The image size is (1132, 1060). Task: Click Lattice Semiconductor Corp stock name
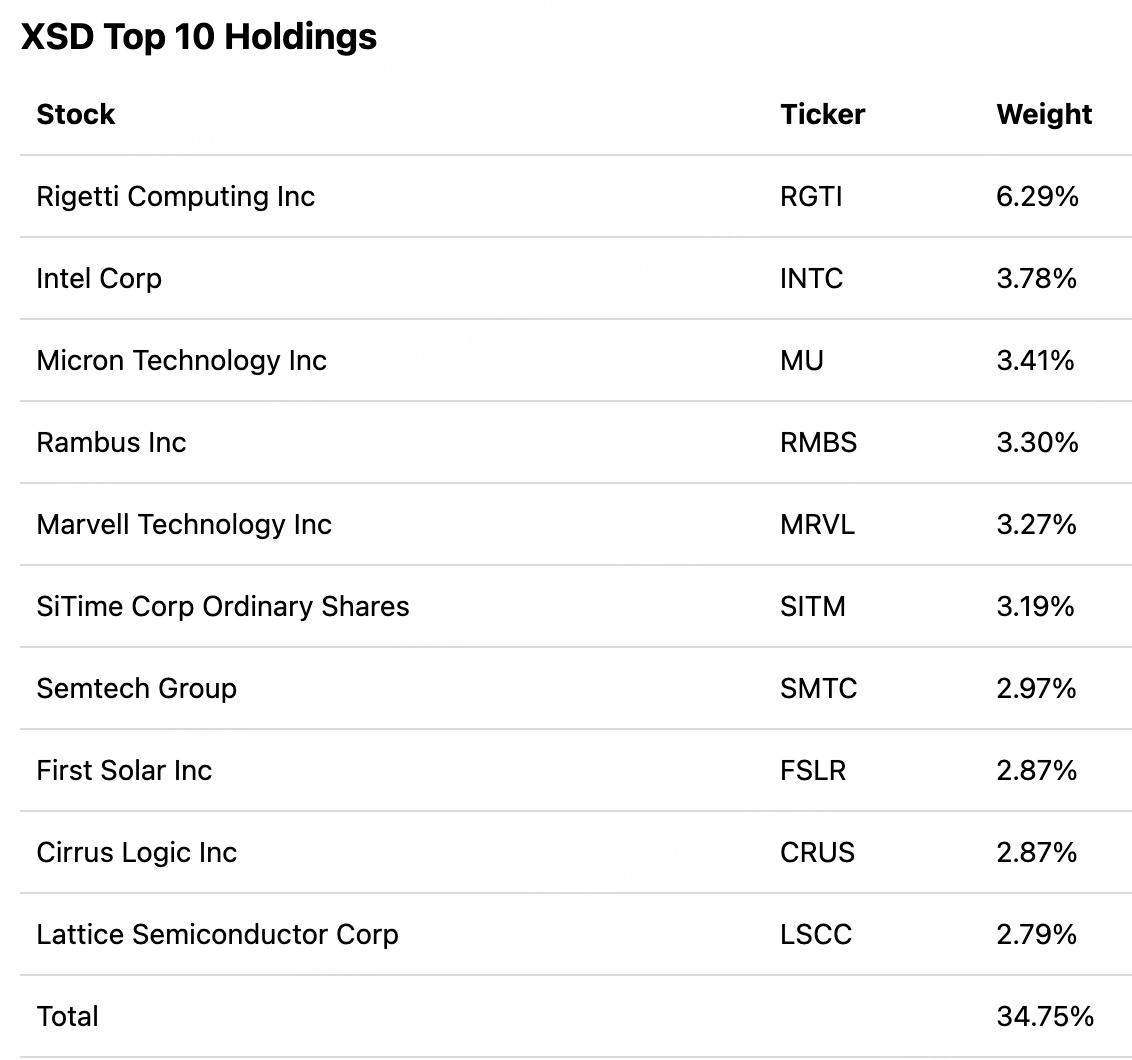[x=217, y=934]
